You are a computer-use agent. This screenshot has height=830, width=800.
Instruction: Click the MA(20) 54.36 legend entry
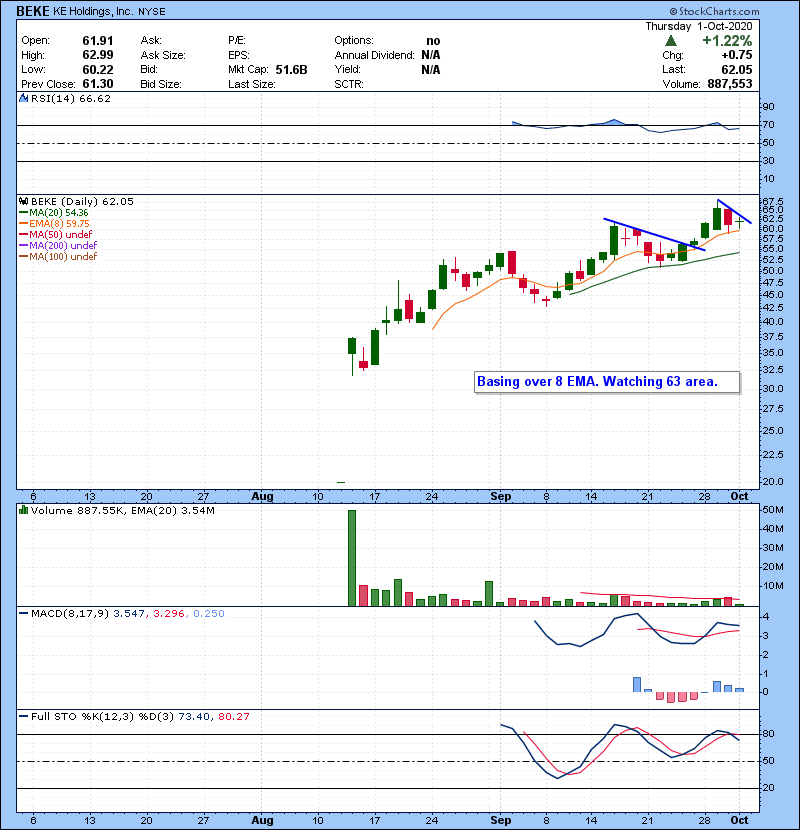click(x=53, y=212)
